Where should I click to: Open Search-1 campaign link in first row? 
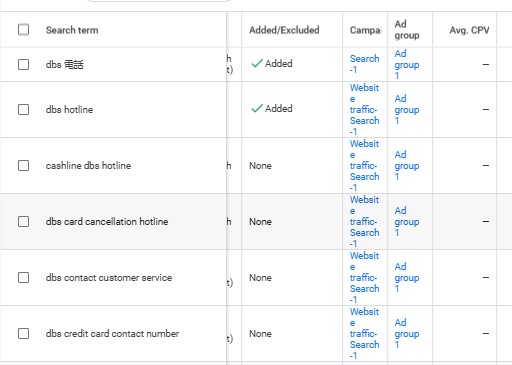364,64
